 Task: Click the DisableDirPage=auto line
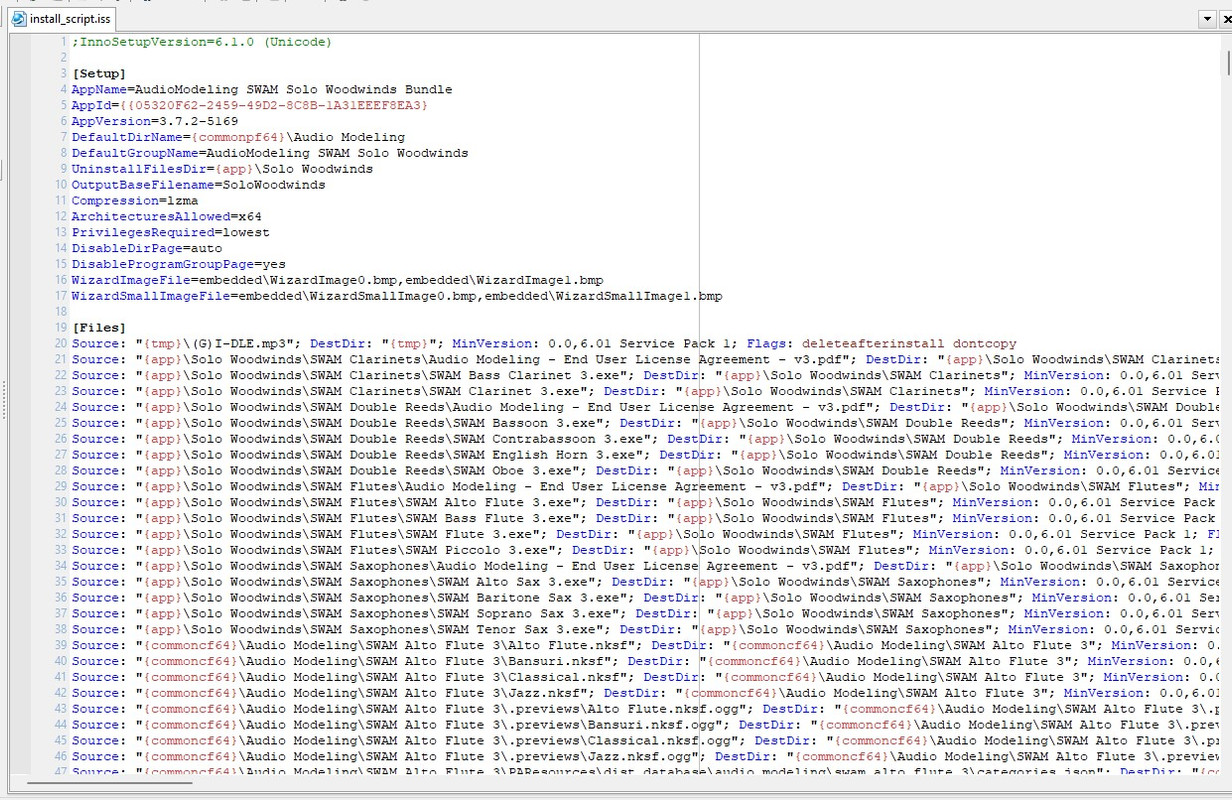[147, 250]
